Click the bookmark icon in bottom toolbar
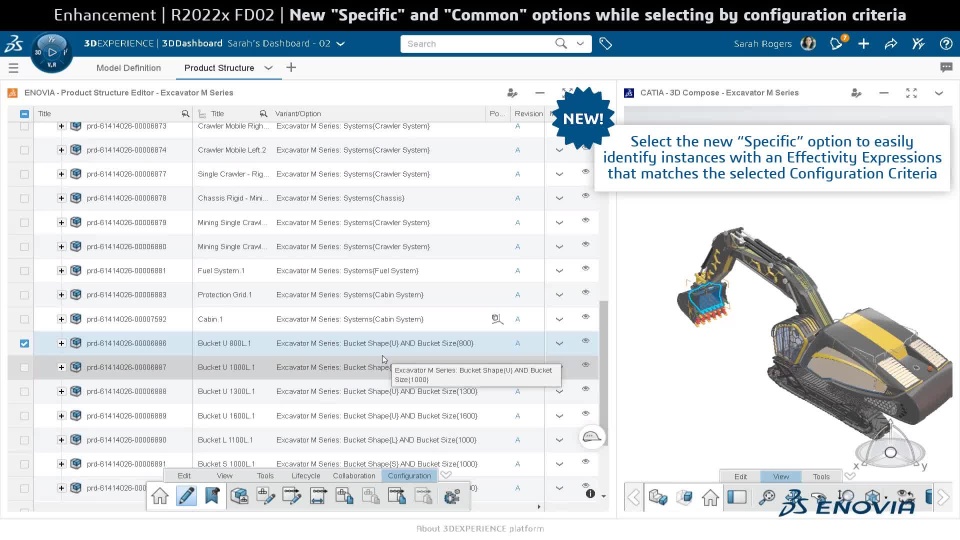Image resolution: width=960 pixels, height=540 pixels. coord(212,495)
